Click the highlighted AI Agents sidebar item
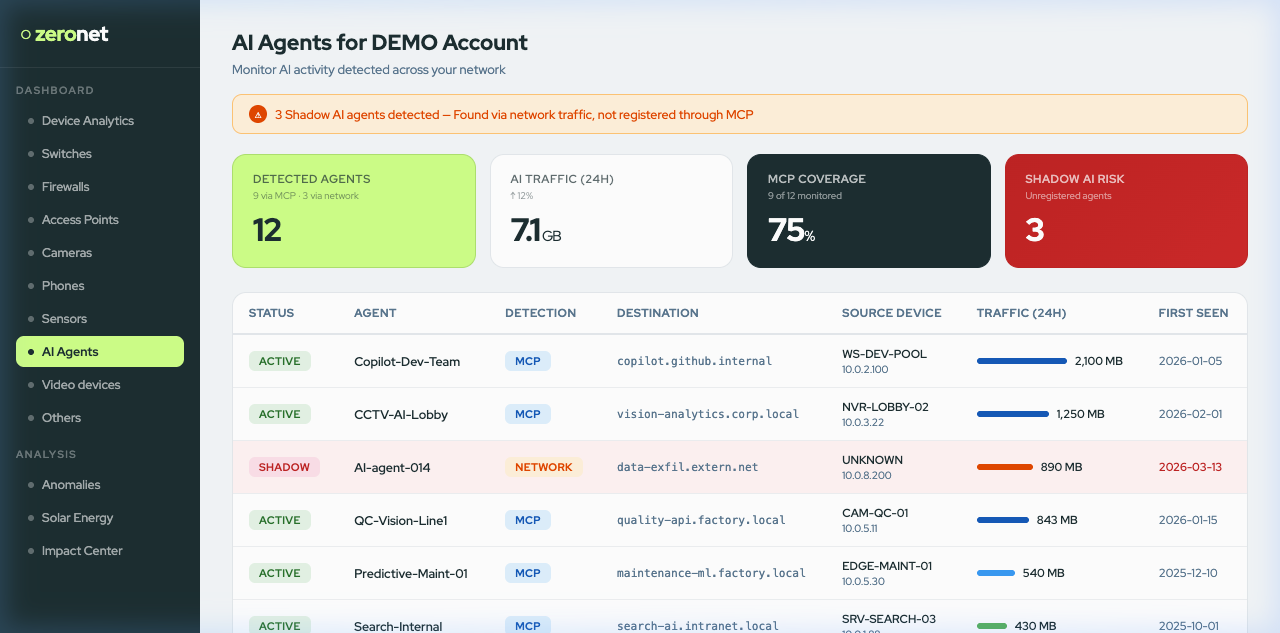The image size is (1280, 633). pos(72,351)
